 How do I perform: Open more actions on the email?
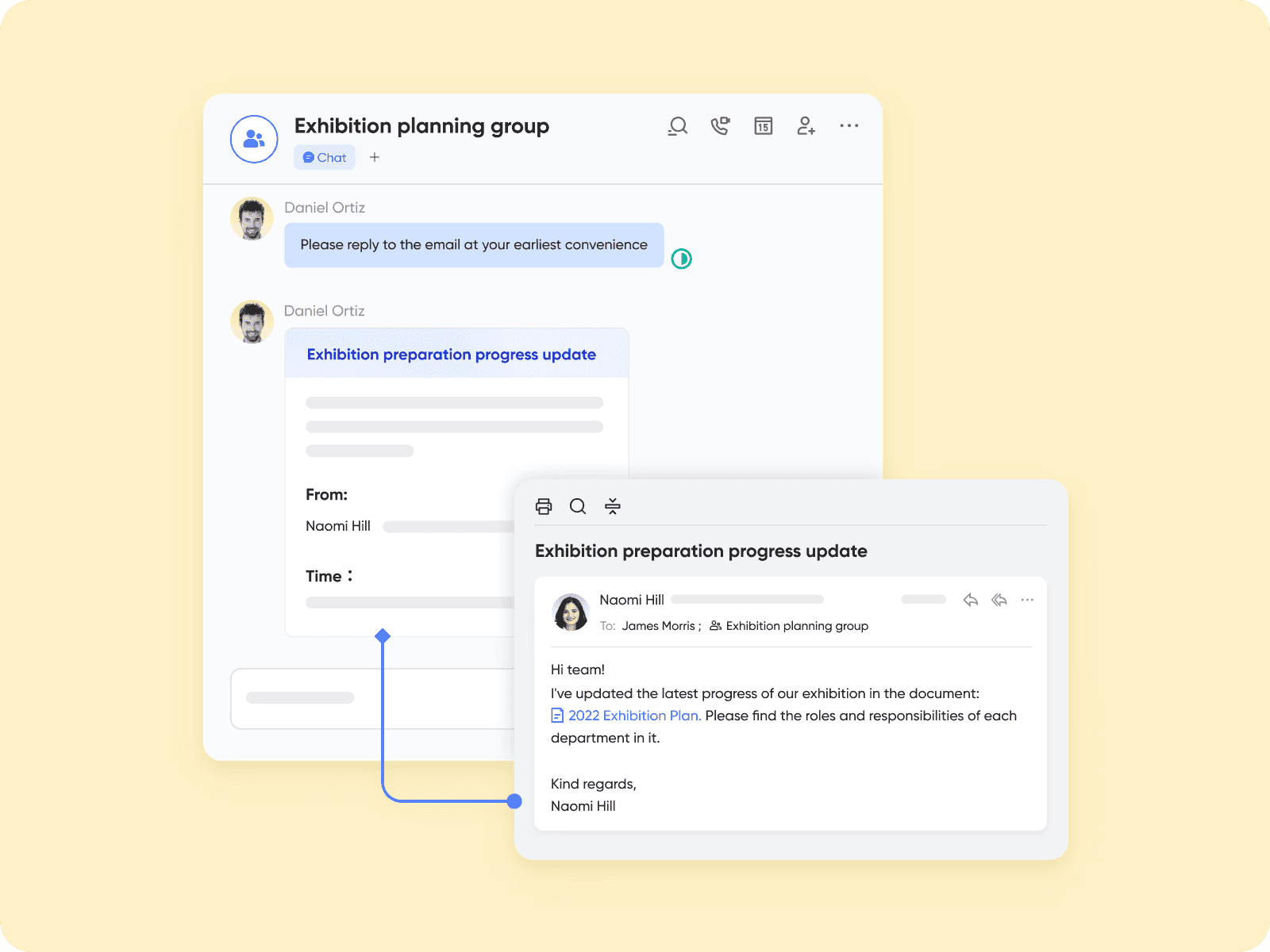1027,600
